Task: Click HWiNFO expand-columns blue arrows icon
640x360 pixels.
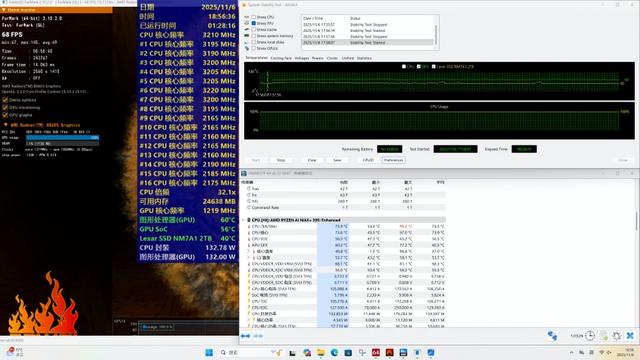Action: [245, 336]
